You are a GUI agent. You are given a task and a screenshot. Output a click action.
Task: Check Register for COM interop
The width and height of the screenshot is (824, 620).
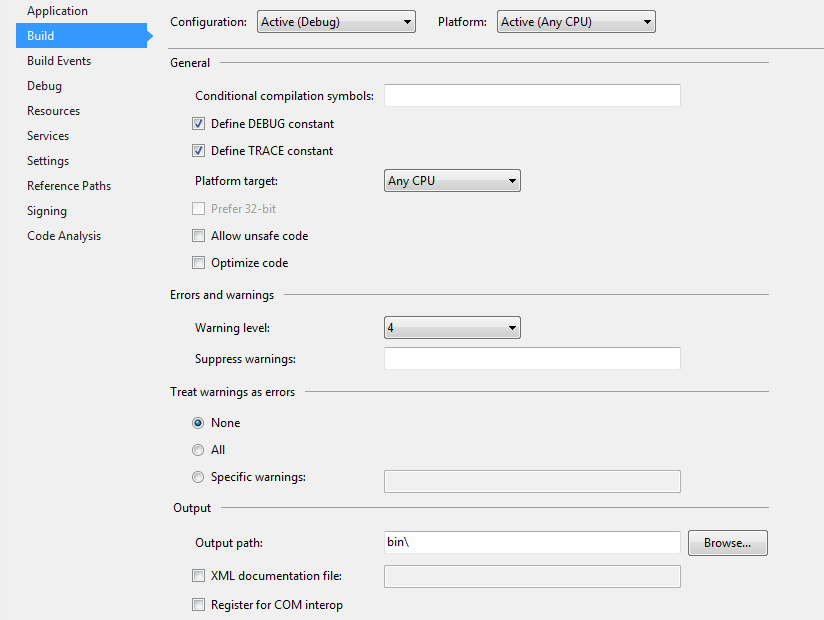click(x=198, y=605)
